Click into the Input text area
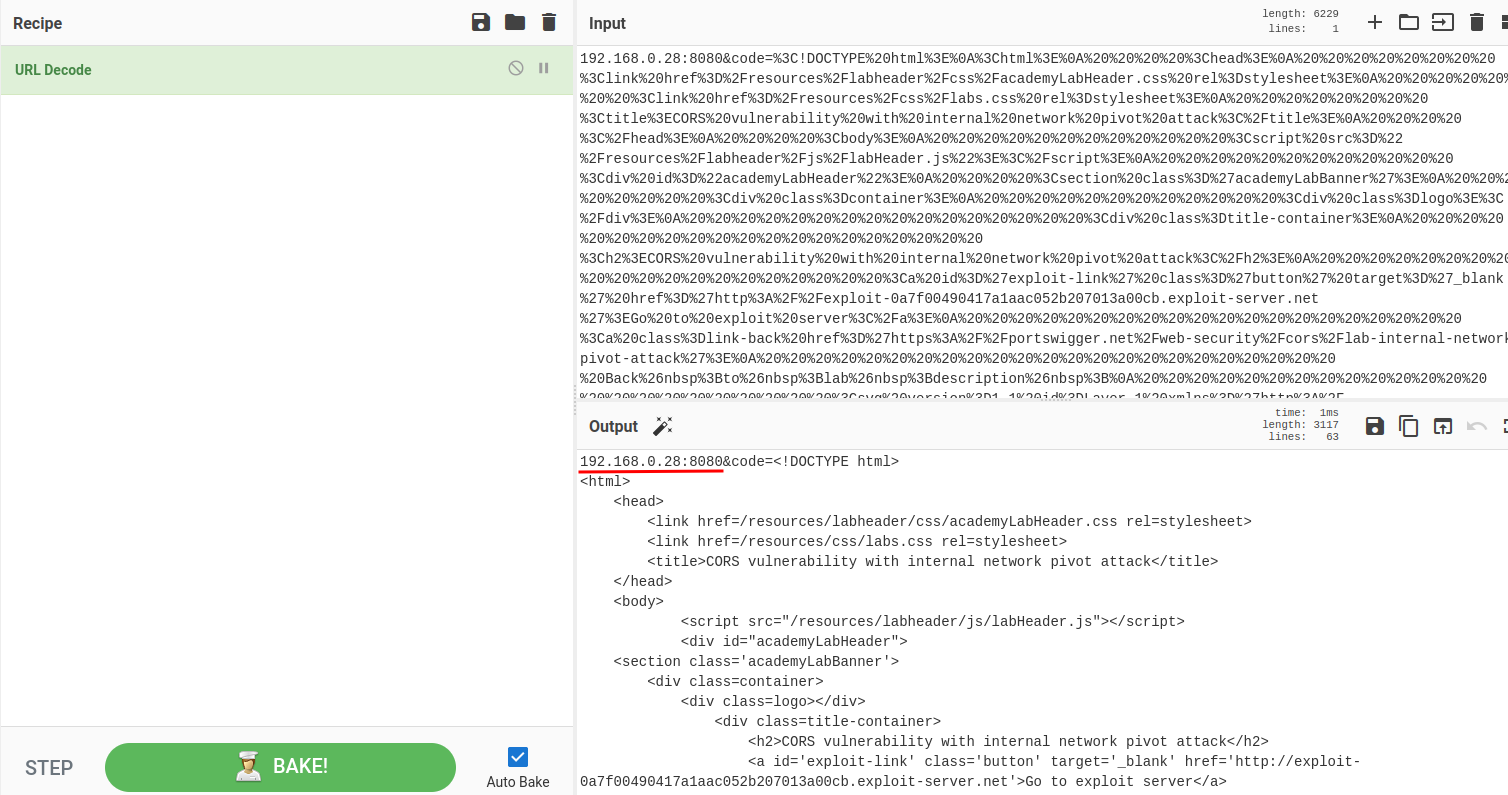The height and width of the screenshot is (795, 1508). [1041, 220]
